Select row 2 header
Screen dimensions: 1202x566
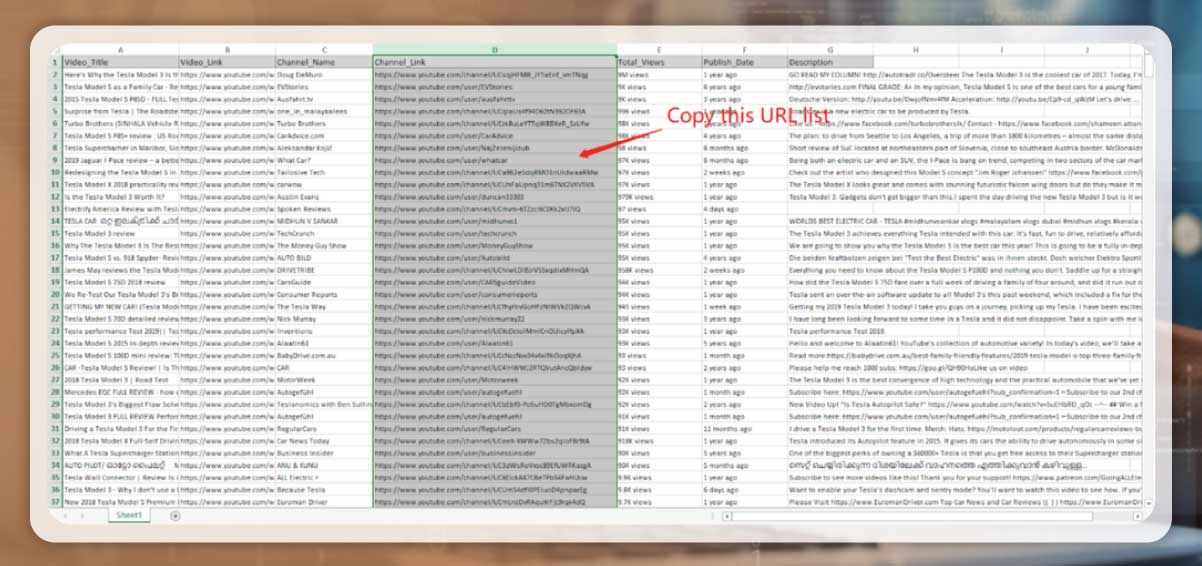55,75
